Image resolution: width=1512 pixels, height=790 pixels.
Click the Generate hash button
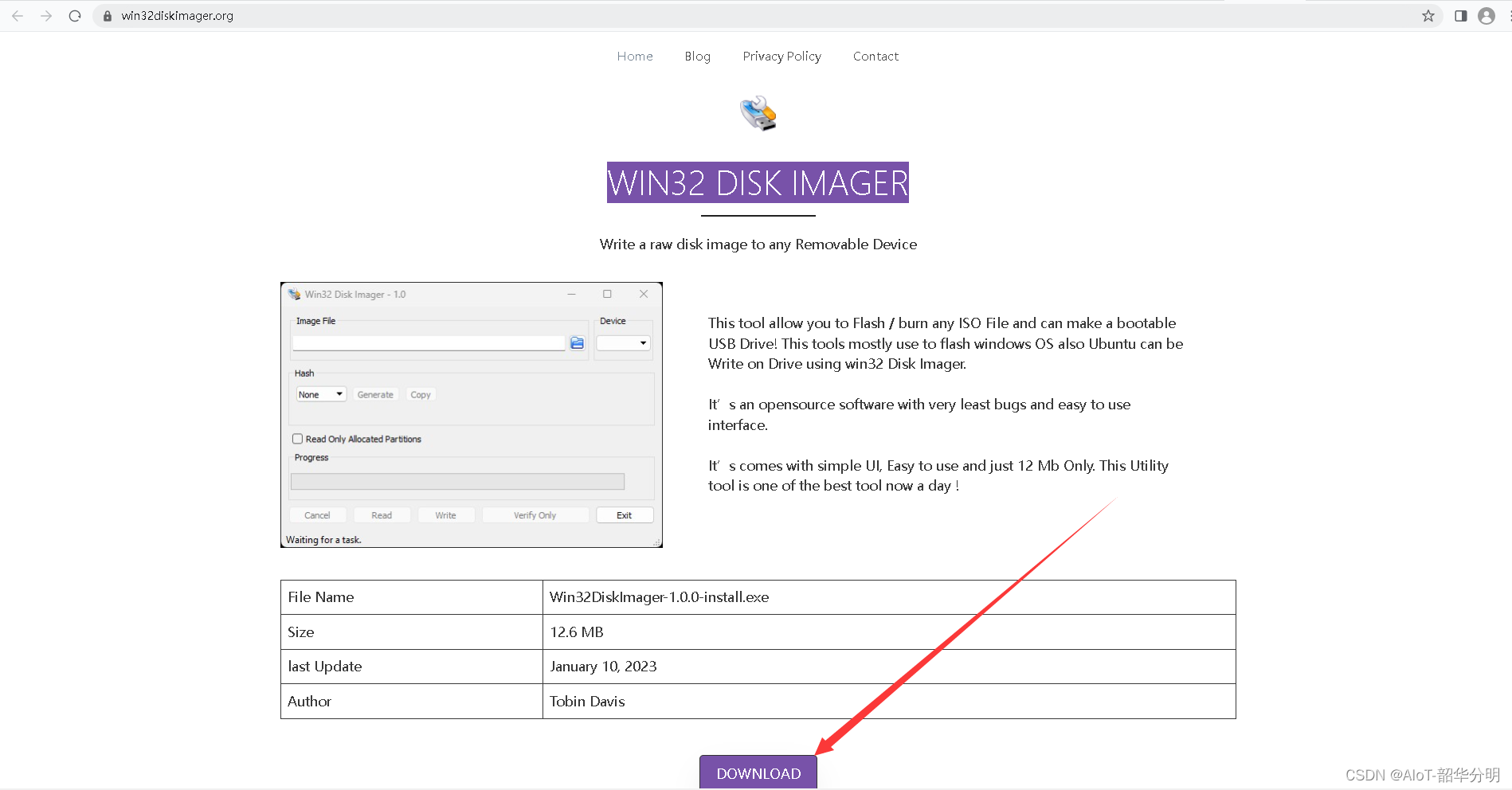click(x=375, y=394)
